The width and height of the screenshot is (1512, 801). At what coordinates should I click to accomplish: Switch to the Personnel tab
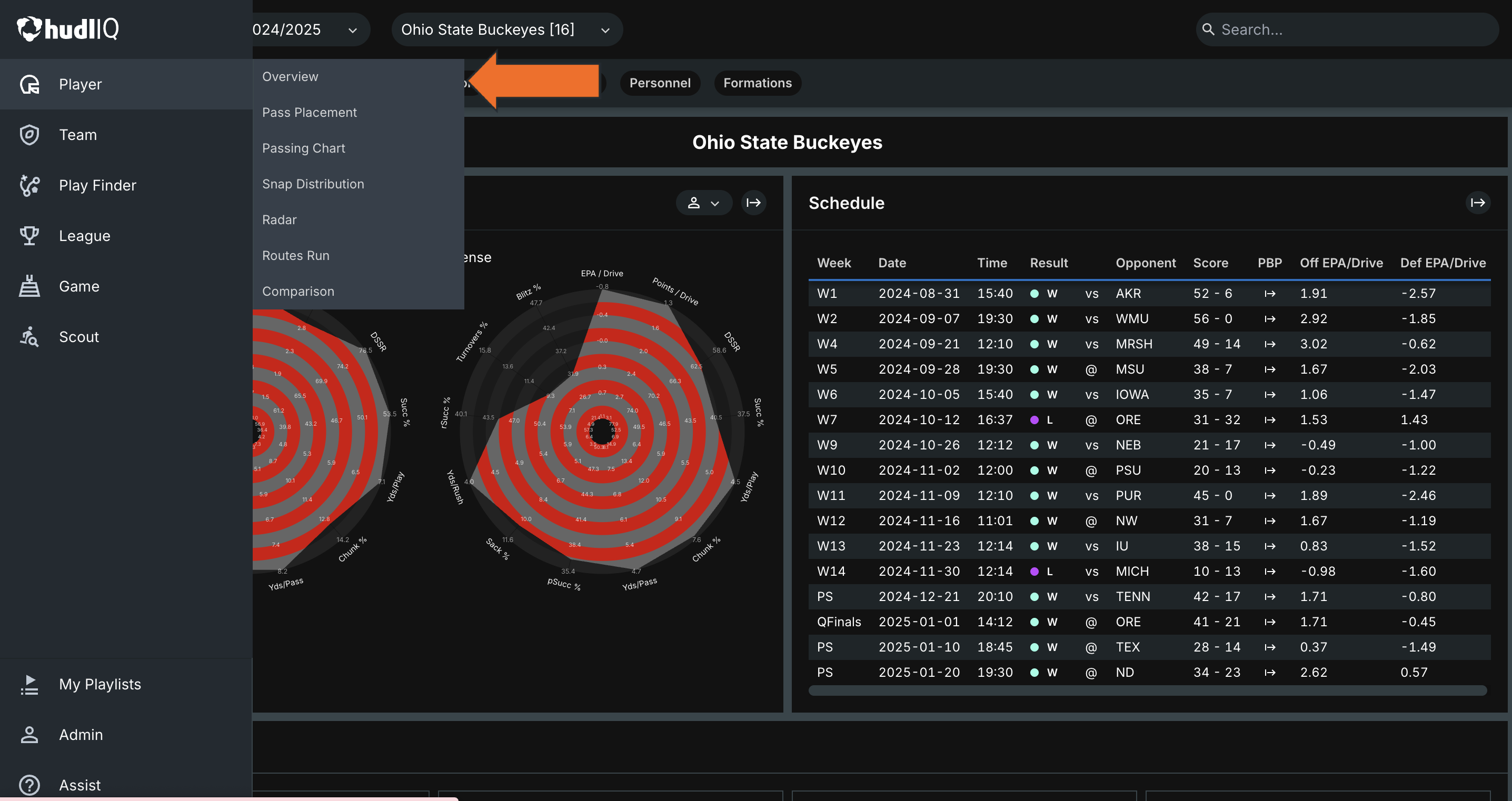click(660, 83)
